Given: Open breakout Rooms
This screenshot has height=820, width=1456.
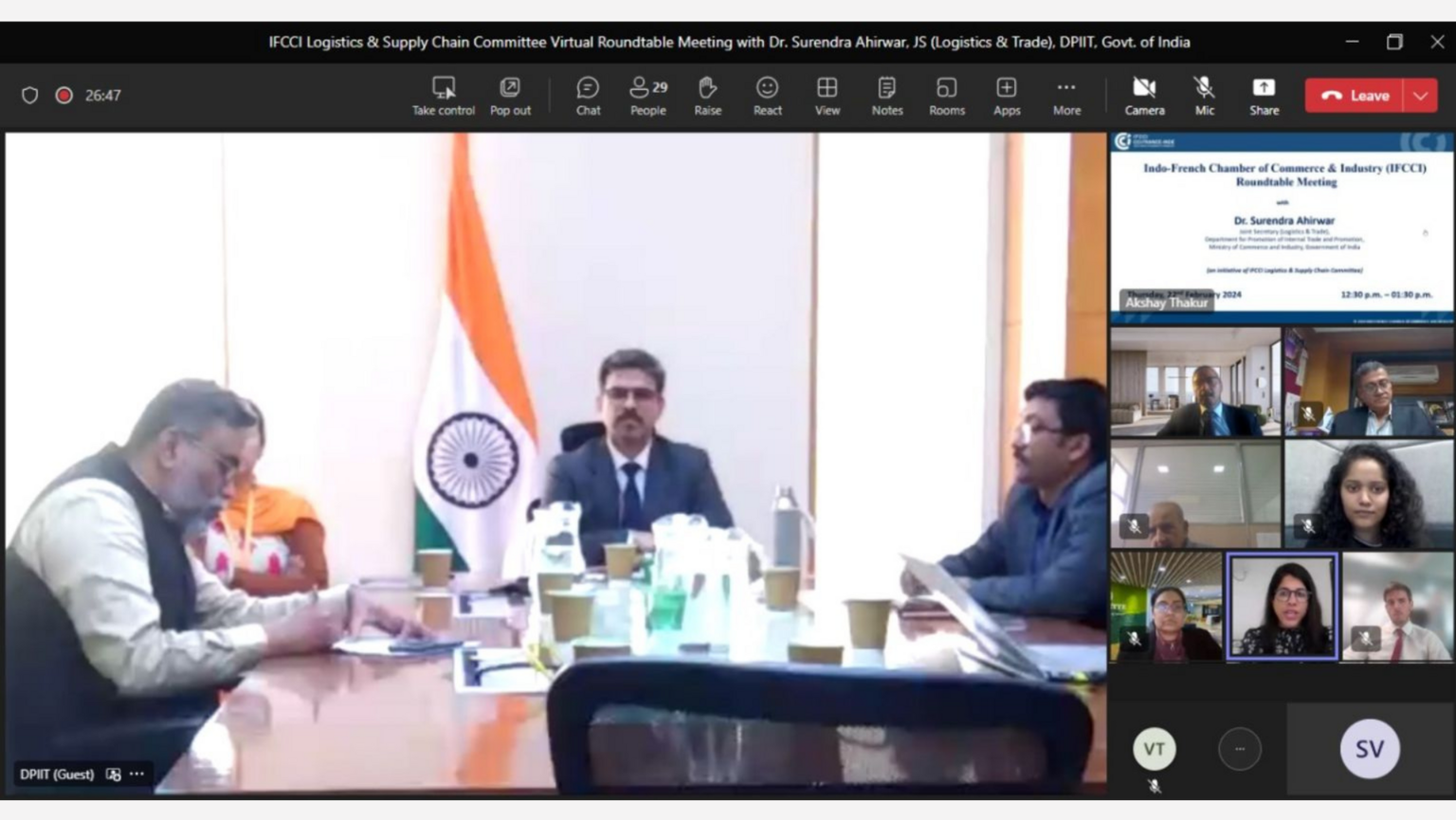Looking at the screenshot, I should (946, 96).
